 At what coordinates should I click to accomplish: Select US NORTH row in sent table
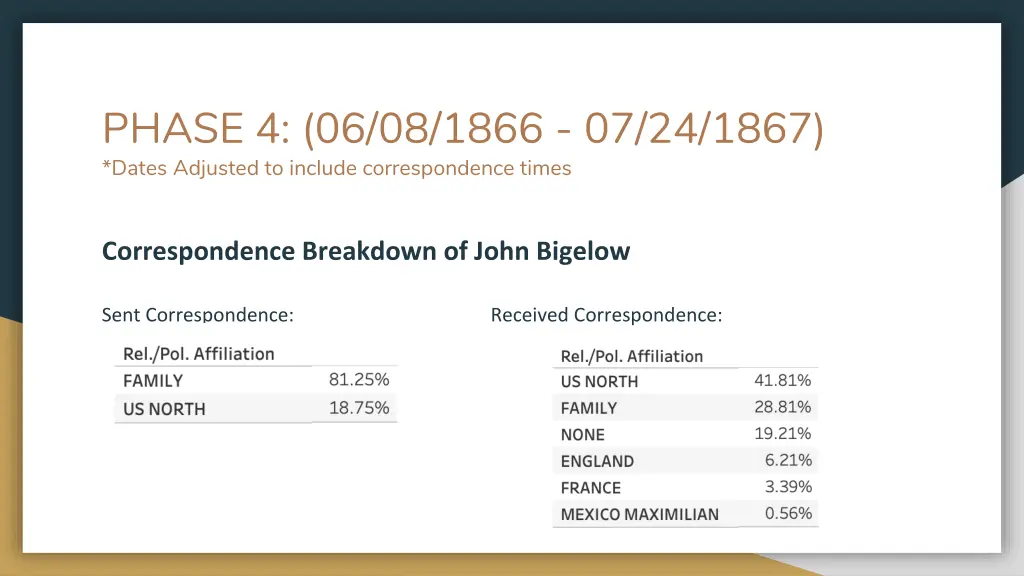pyautogui.click(x=256, y=408)
